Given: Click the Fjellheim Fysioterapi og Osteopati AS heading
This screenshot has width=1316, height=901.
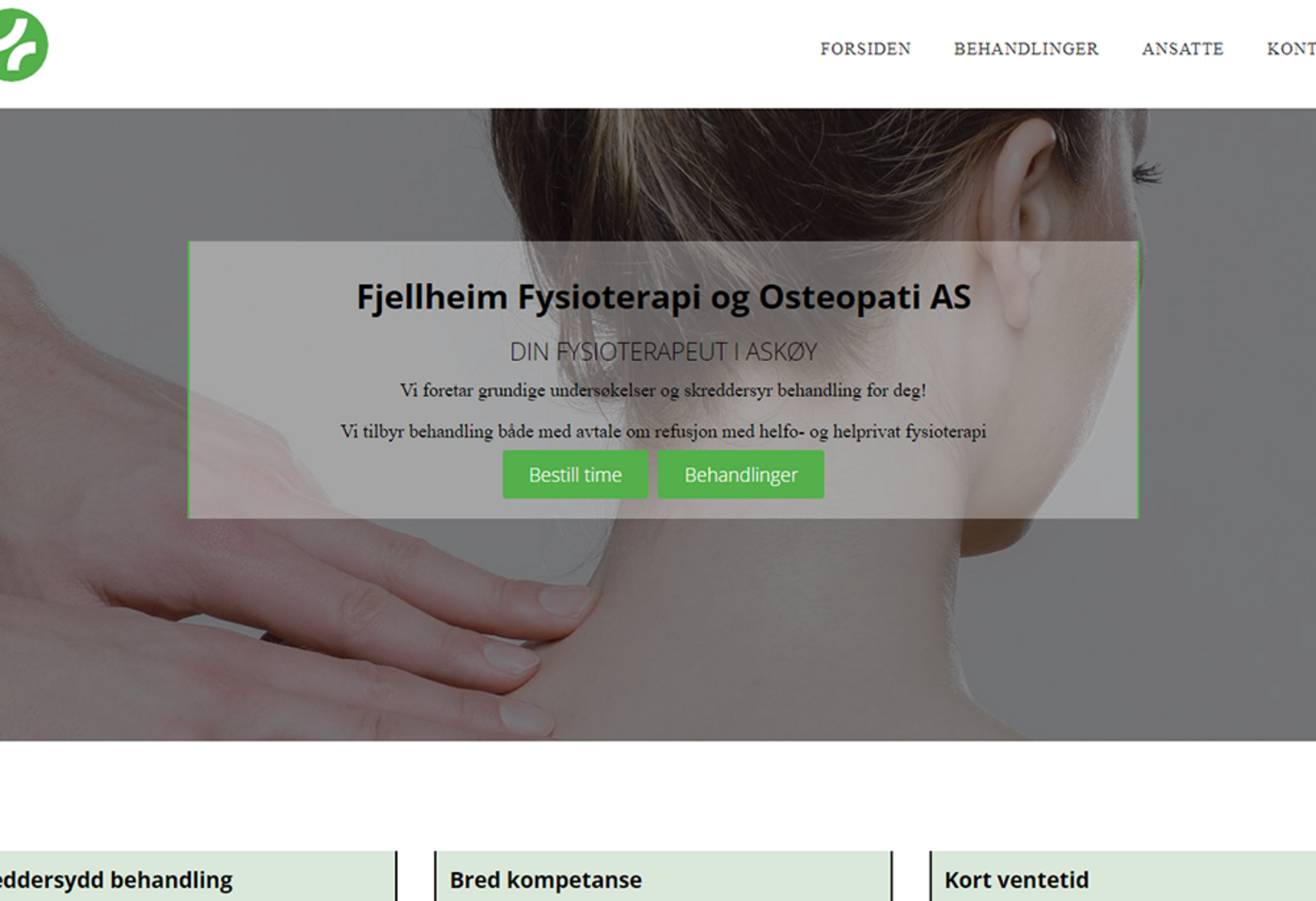Looking at the screenshot, I should point(663,297).
